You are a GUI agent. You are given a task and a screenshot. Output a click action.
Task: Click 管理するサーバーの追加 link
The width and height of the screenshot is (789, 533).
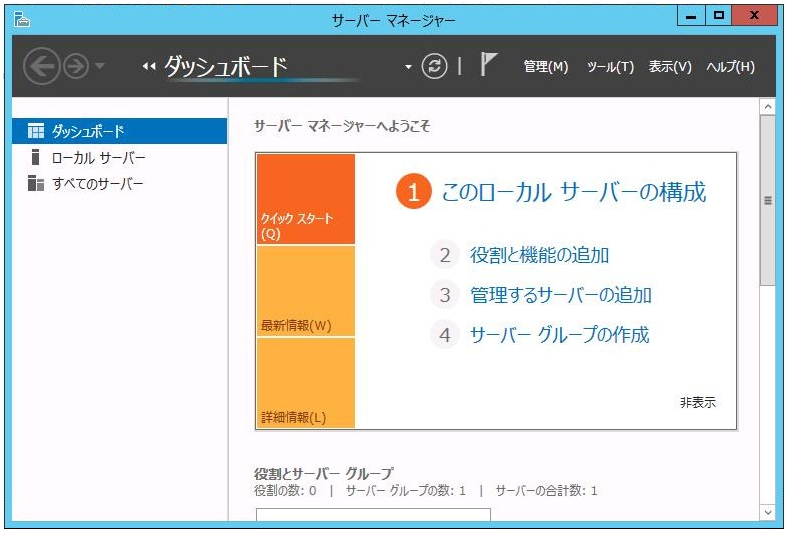pos(560,295)
